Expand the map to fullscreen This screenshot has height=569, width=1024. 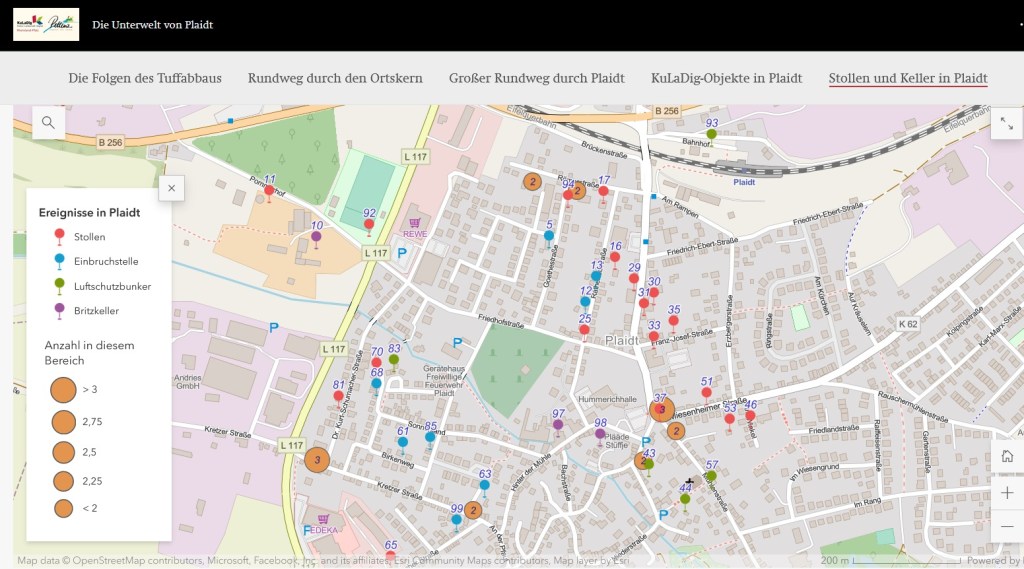[1005, 122]
